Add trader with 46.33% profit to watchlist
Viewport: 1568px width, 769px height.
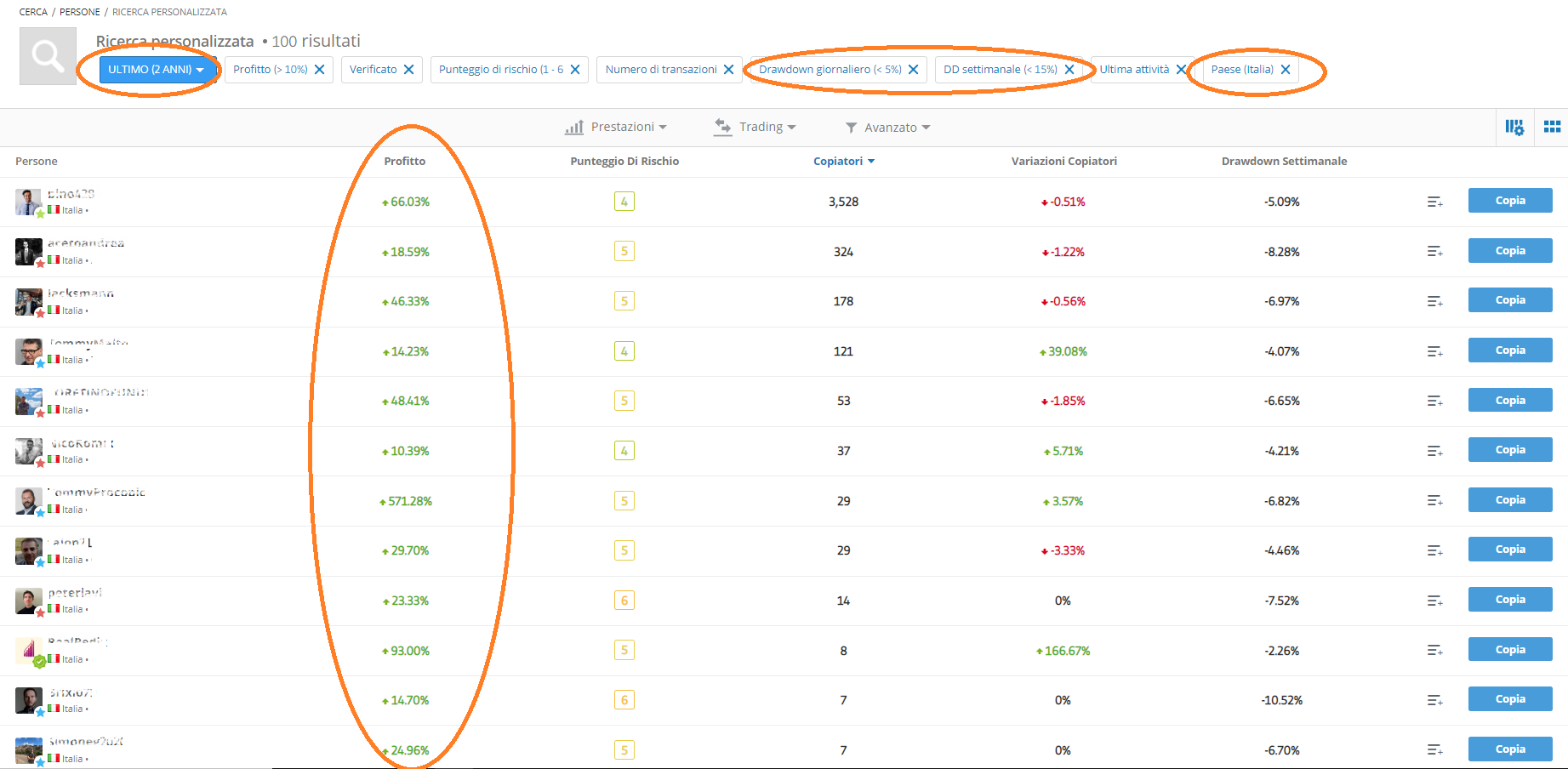[x=1435, y=301]
